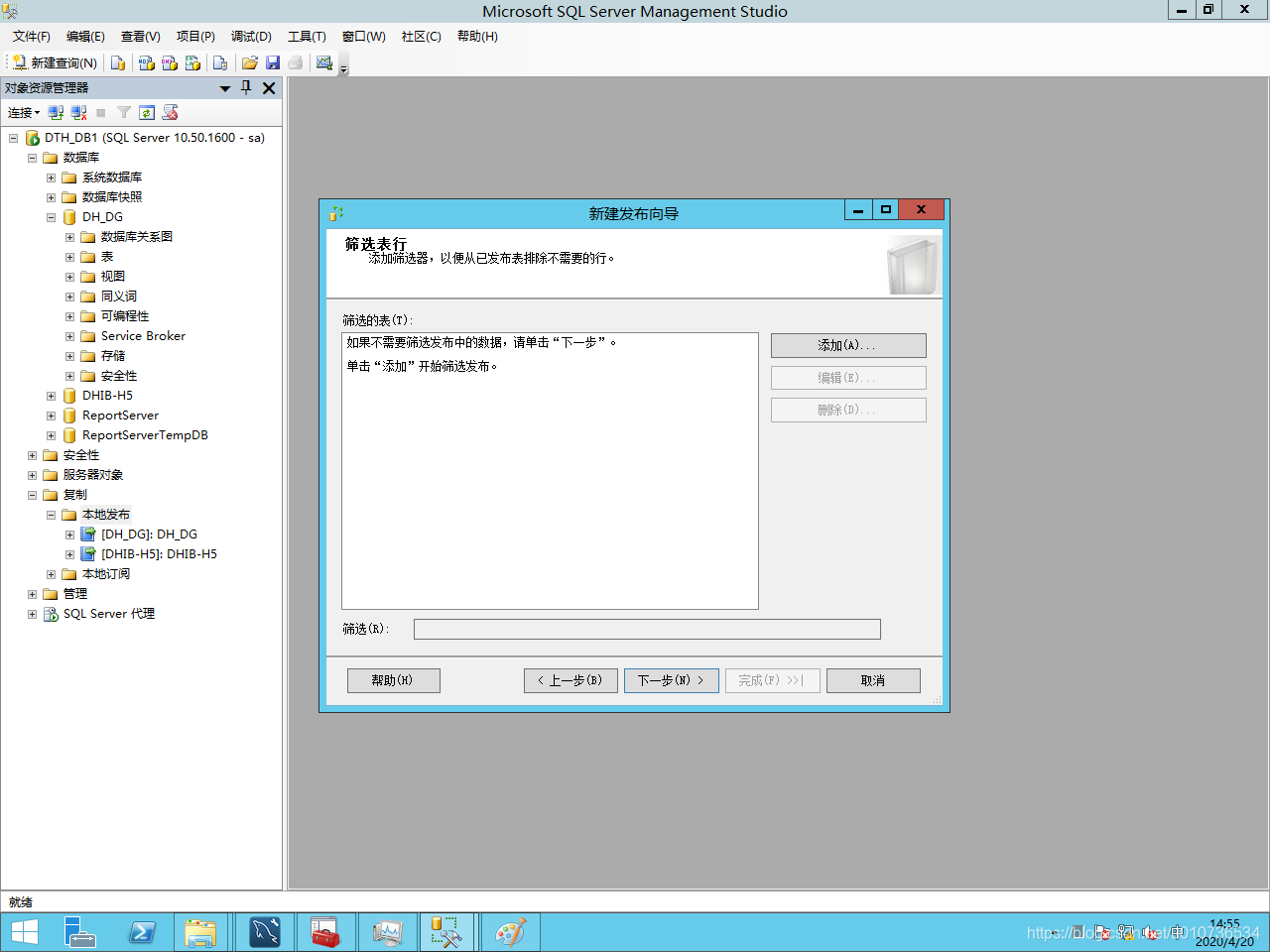
Task: Open Server Manager from taskbar
Action: (80, 933)
